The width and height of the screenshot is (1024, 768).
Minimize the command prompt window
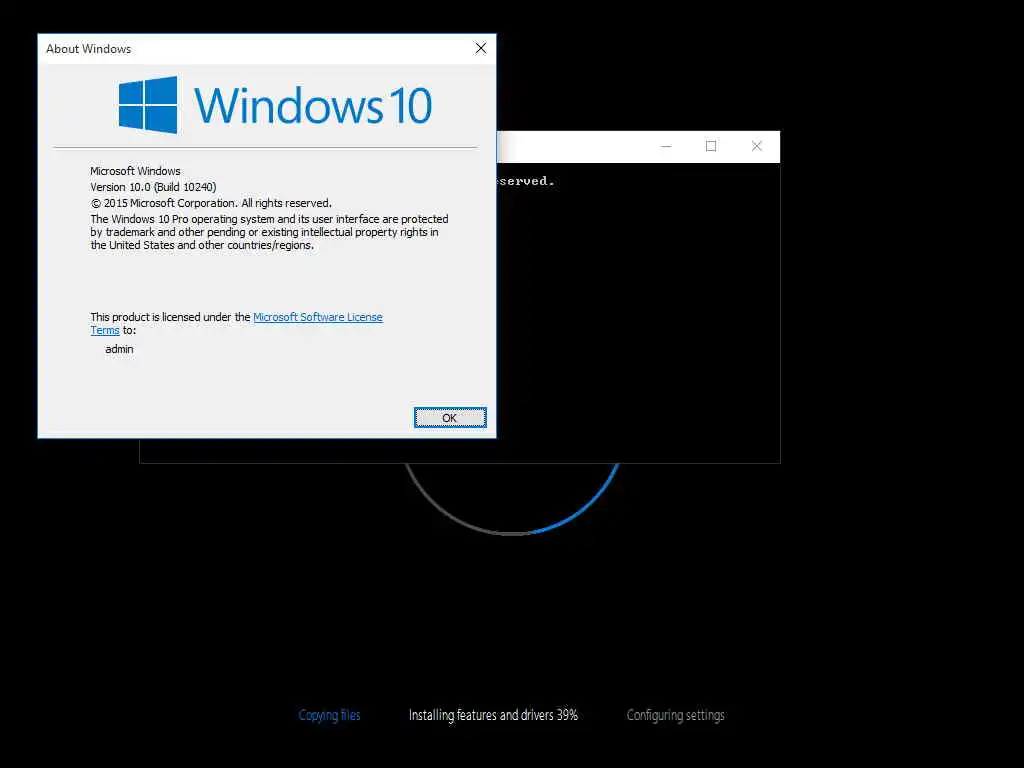pos(666,146)
